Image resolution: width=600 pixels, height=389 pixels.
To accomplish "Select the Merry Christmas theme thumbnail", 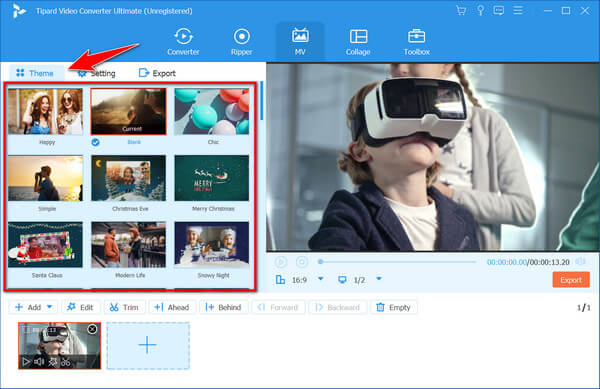I will tap(212, 178).
